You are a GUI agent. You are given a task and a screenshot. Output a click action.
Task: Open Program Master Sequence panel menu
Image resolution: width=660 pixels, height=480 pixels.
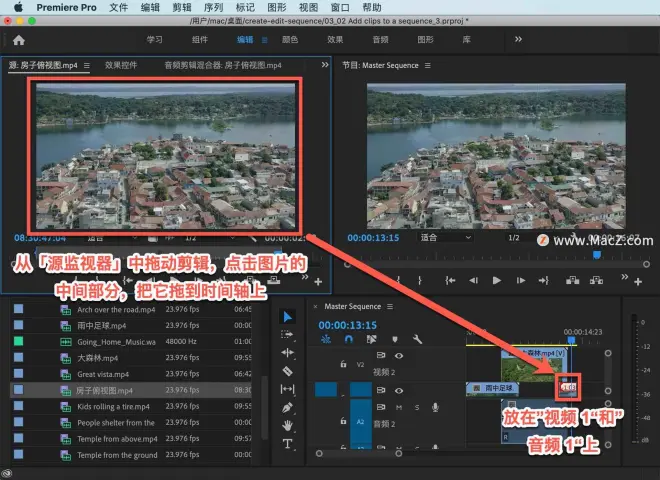[x=428, y=66]
